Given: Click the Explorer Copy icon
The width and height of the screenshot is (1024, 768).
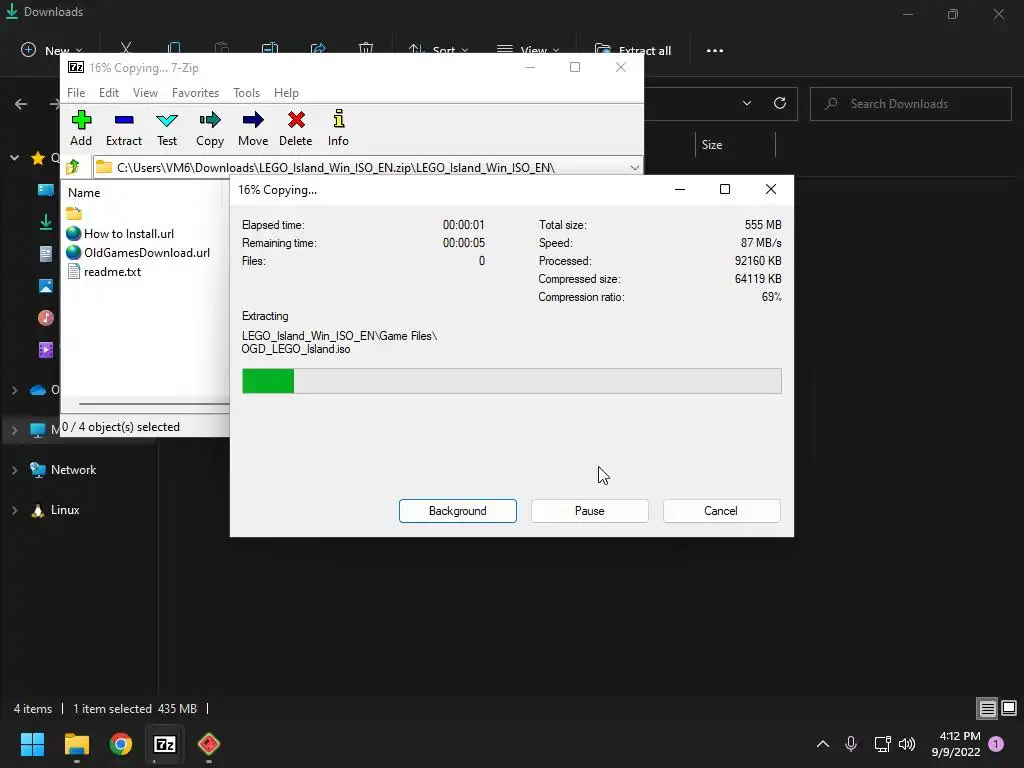Looking at the screenshot, I should click(x=174, y=49).
